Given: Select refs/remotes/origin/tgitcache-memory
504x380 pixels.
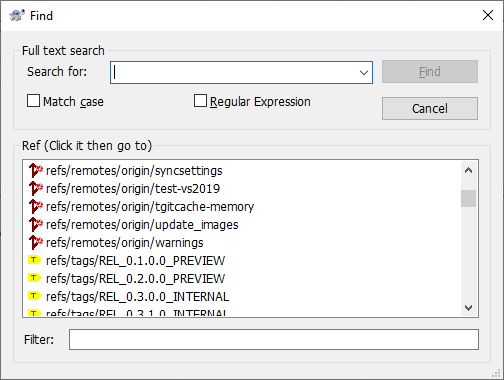Looking at the screenshot, I should 150,207.
